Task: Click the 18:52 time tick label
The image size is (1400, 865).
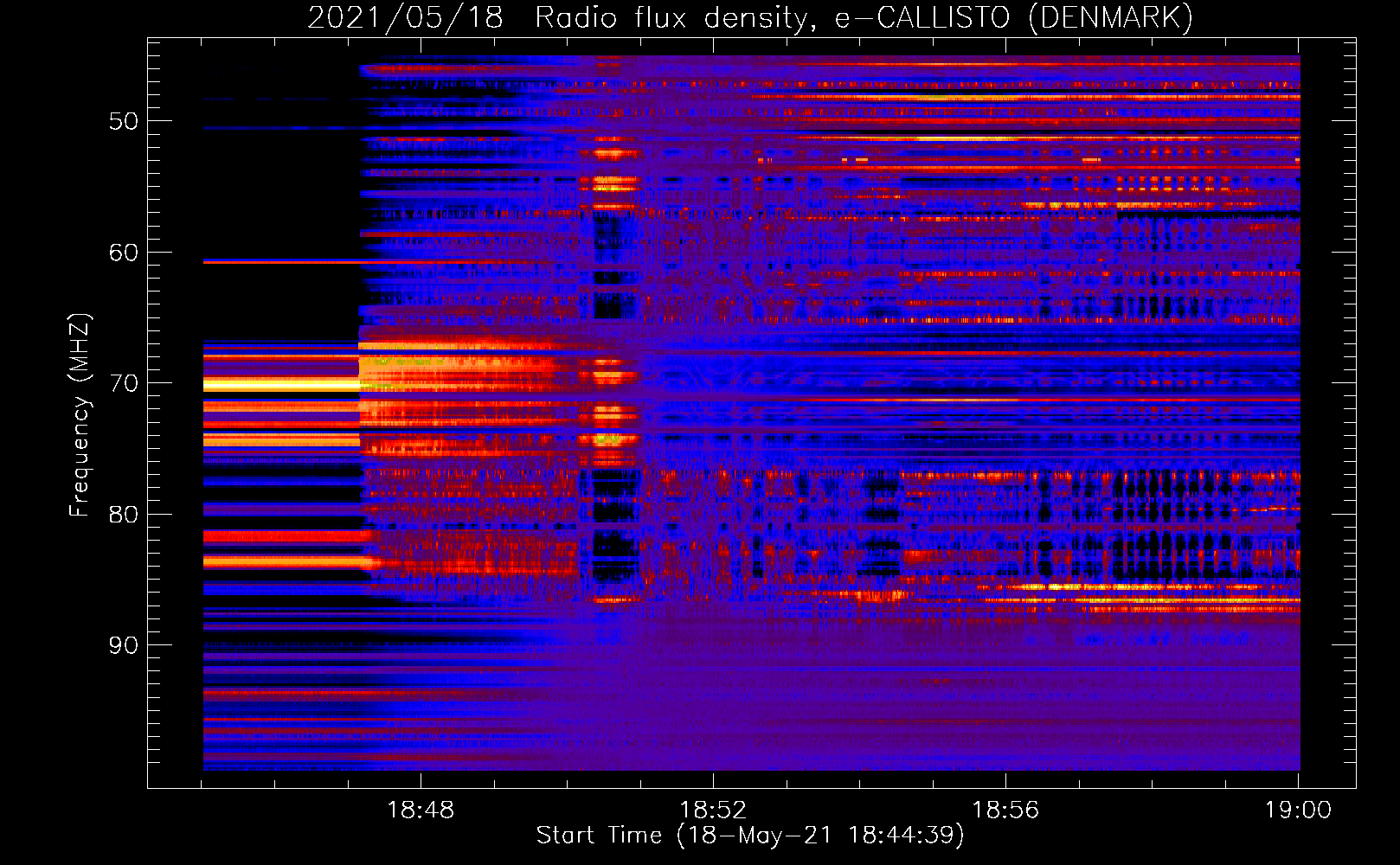Action: coord(713,811)
